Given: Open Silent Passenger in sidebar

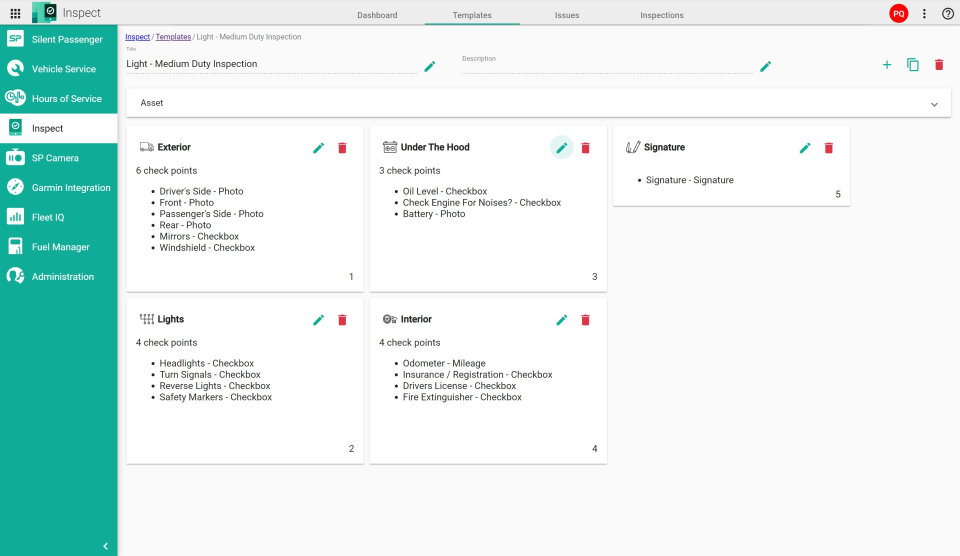Looking at the screenshot, I should (x=59, y=39).
